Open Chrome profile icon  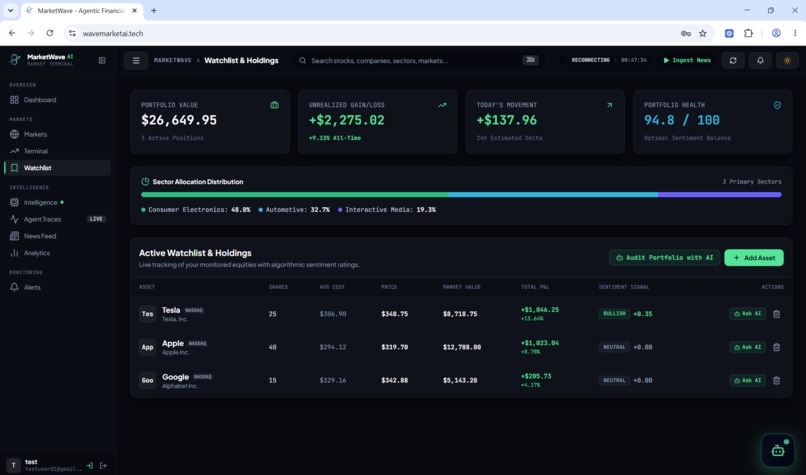pyautogui.click(x=776, y=33)
